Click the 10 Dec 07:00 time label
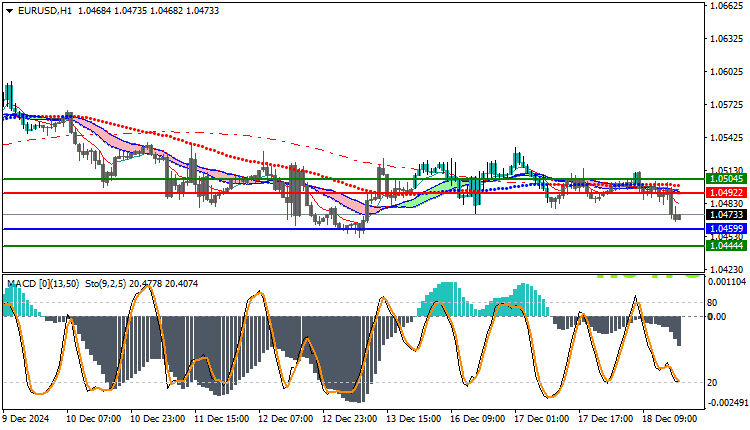 93,419
